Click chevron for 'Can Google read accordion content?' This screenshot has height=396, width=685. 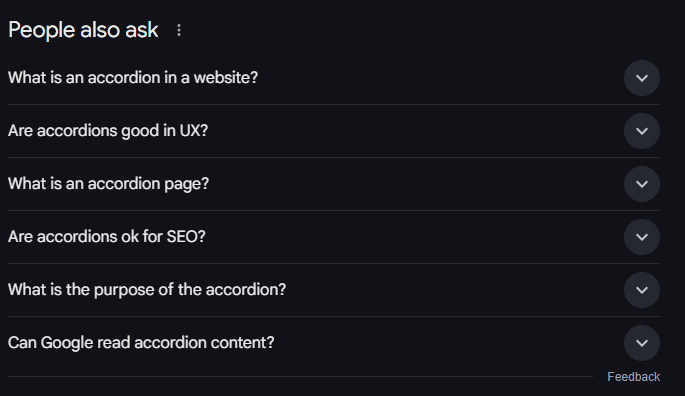pos(641,343)
